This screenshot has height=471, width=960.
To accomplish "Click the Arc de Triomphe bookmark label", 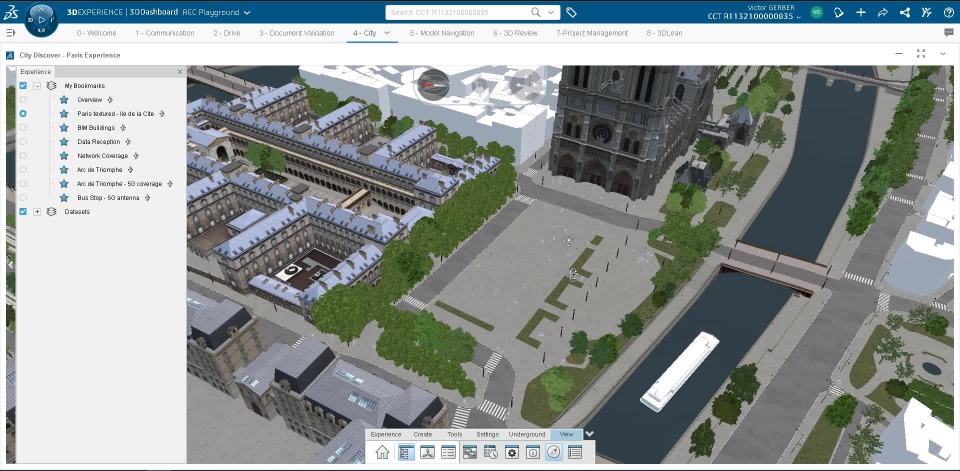I will [100, 170].
